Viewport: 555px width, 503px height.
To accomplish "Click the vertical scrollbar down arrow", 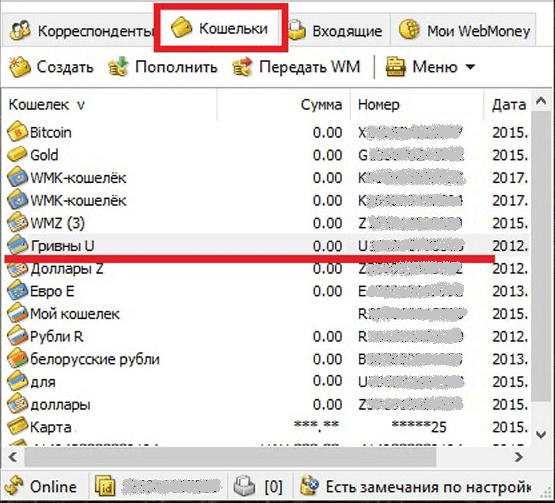I will point(541,434).
